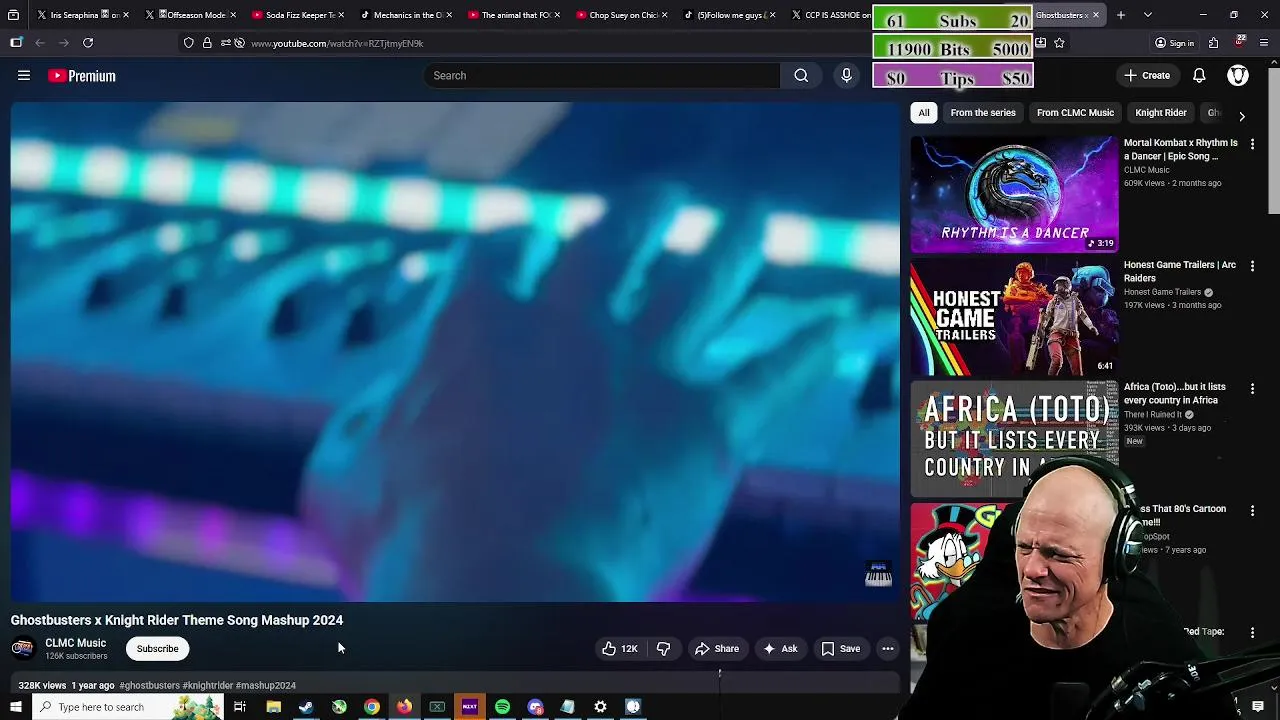Select the Knight Rider chip
This screenshot has width=1280, height=720.
(x=1161, y=113)
